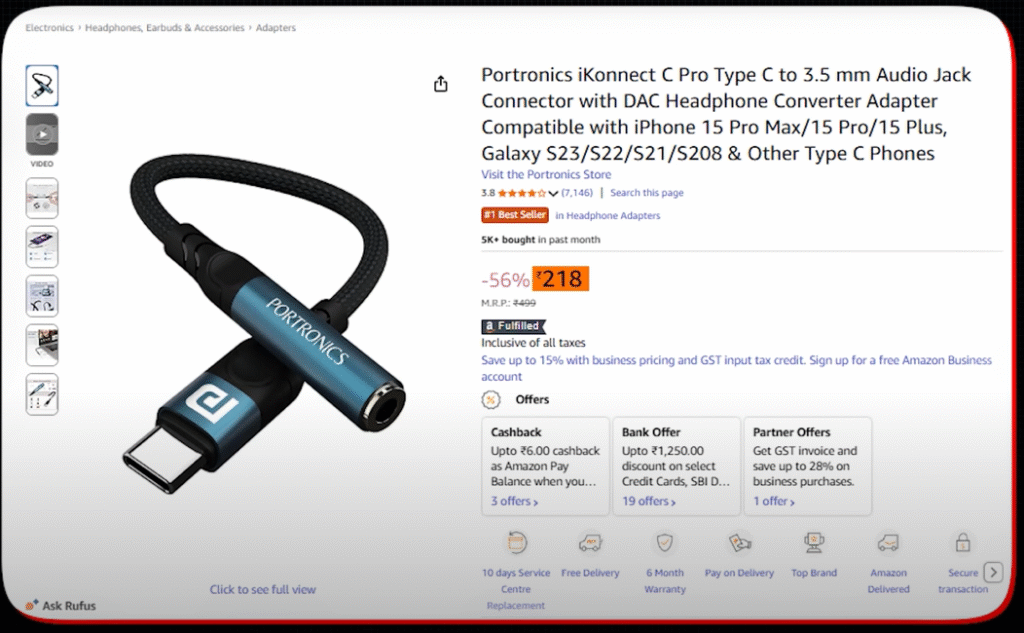Open the Adapters breadcrumb
This screenshot has width=1024, height=633.
click(277, 28)
